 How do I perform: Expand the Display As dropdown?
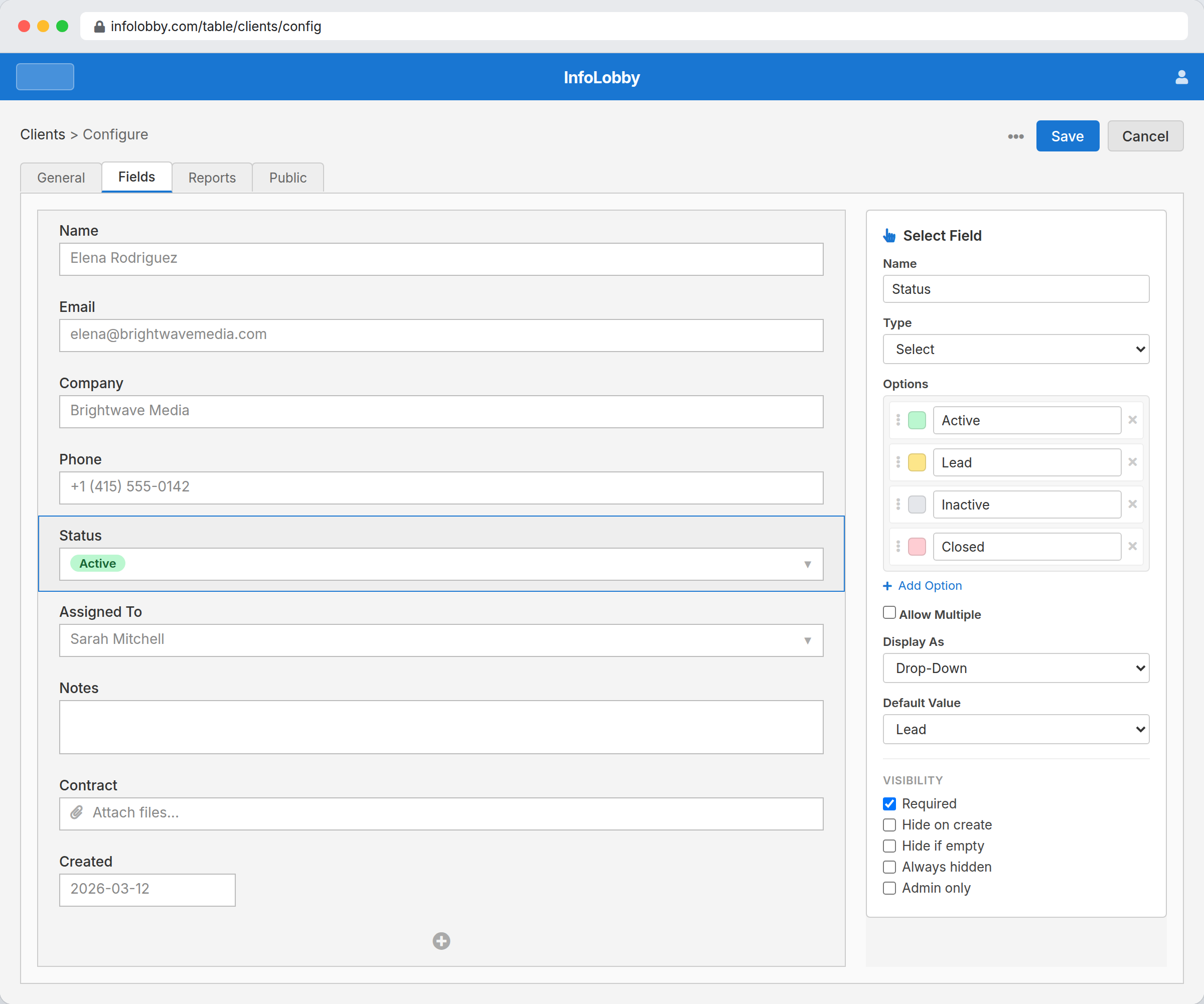pos(1015,668)
